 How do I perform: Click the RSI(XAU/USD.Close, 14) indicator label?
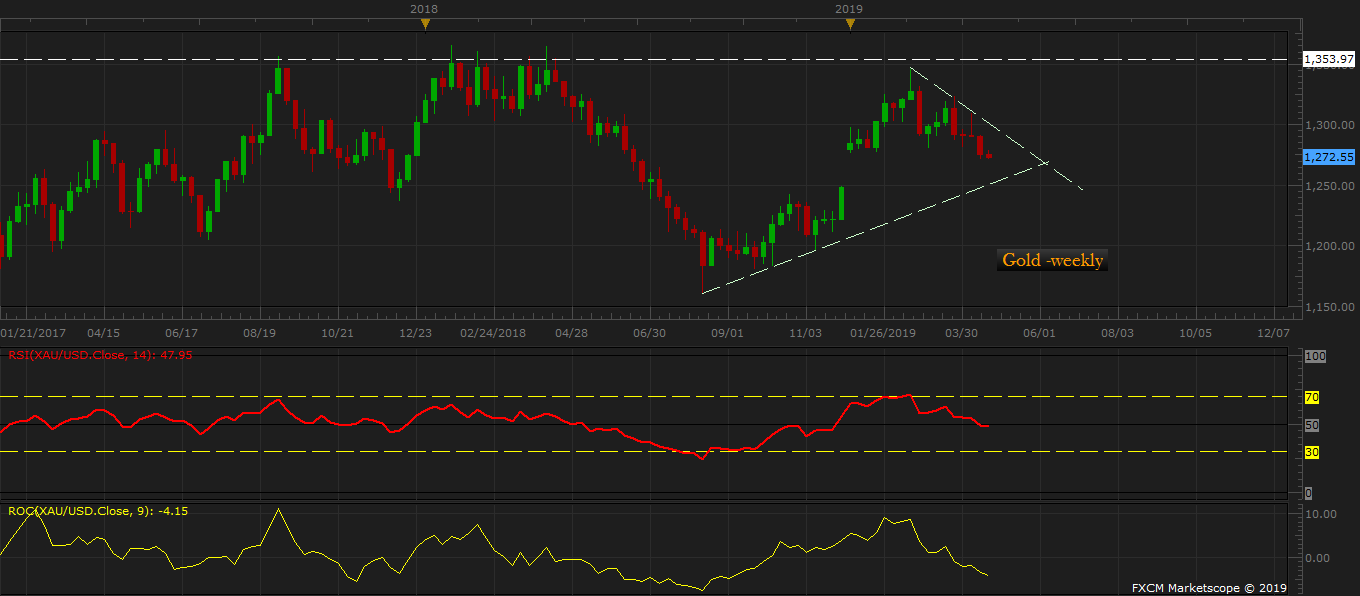(x=100, y=354)
